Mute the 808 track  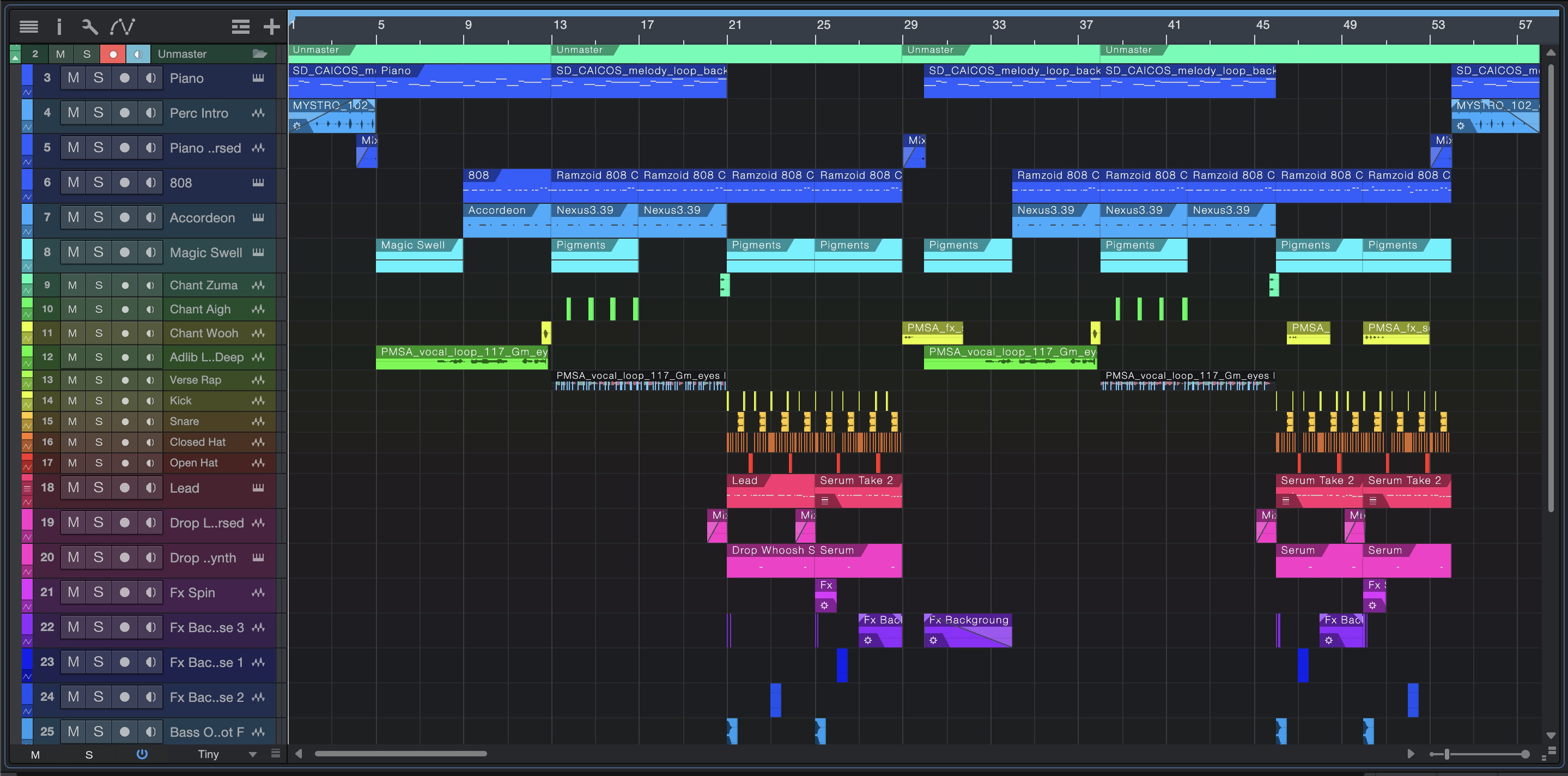pyautogui.click(x=73, y=183)
